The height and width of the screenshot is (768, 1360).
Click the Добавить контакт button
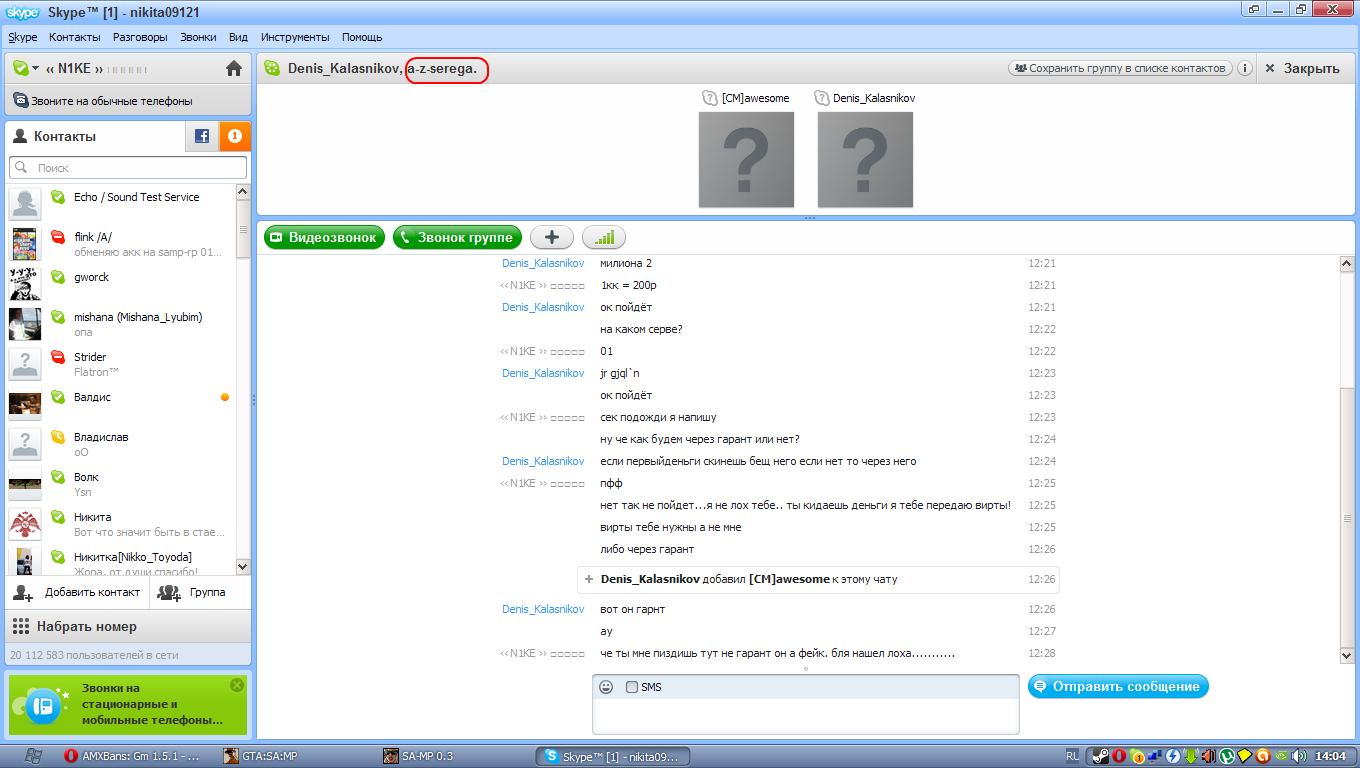point(78,592)
